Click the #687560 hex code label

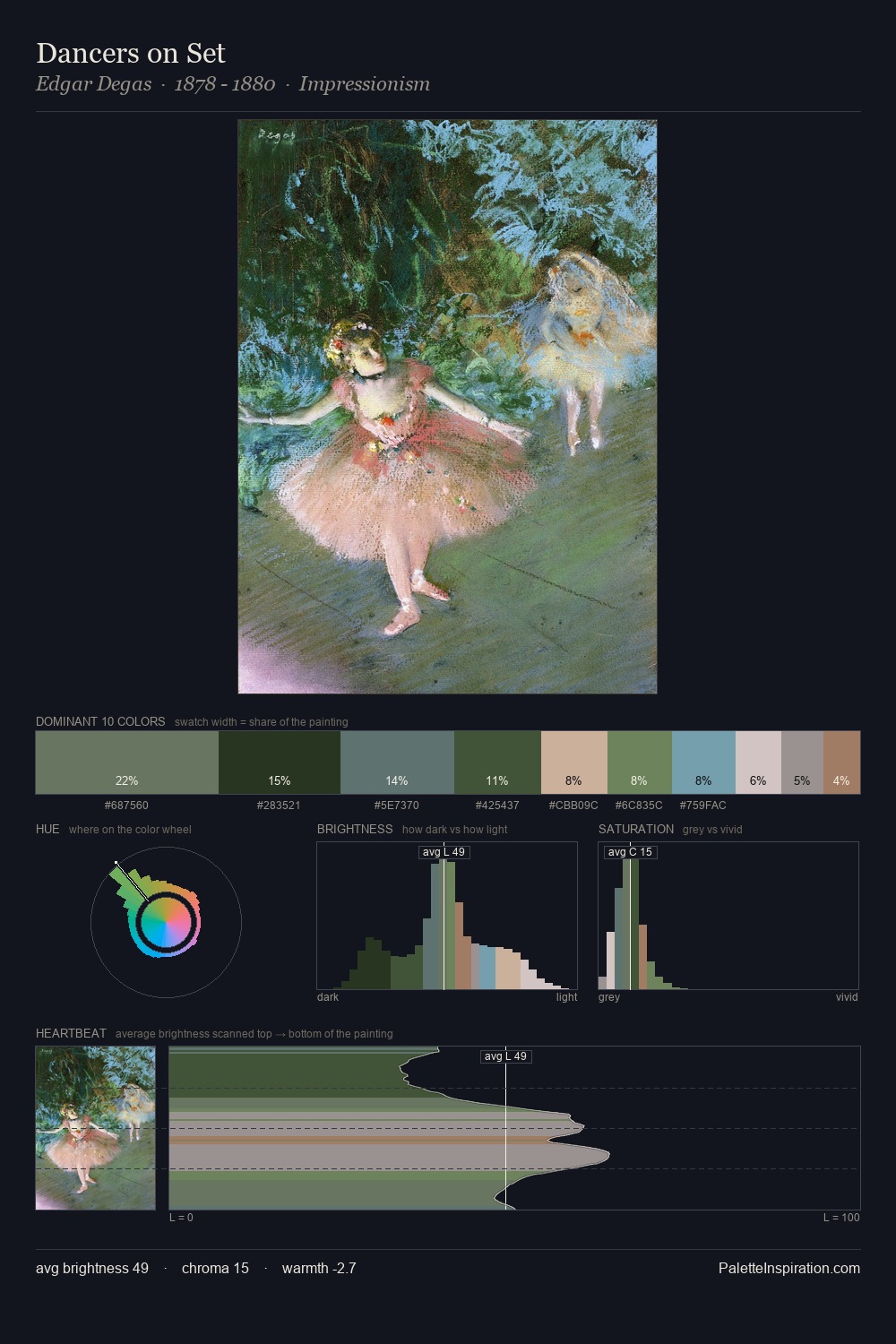pyautogui.click(x=126, y=806)
